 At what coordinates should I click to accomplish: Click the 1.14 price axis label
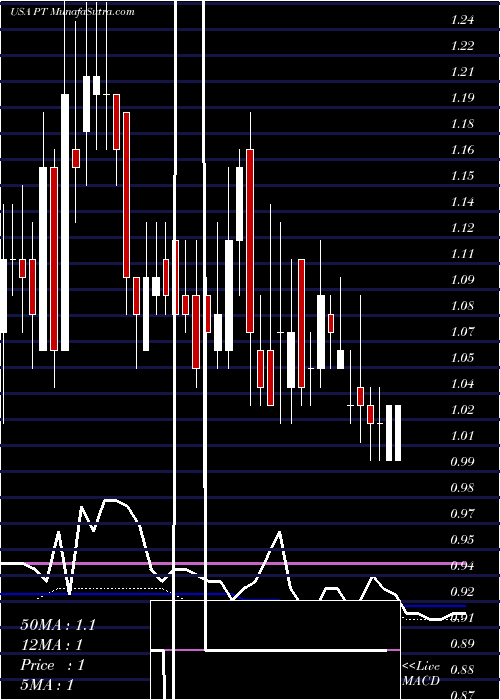tap(462, 202)
